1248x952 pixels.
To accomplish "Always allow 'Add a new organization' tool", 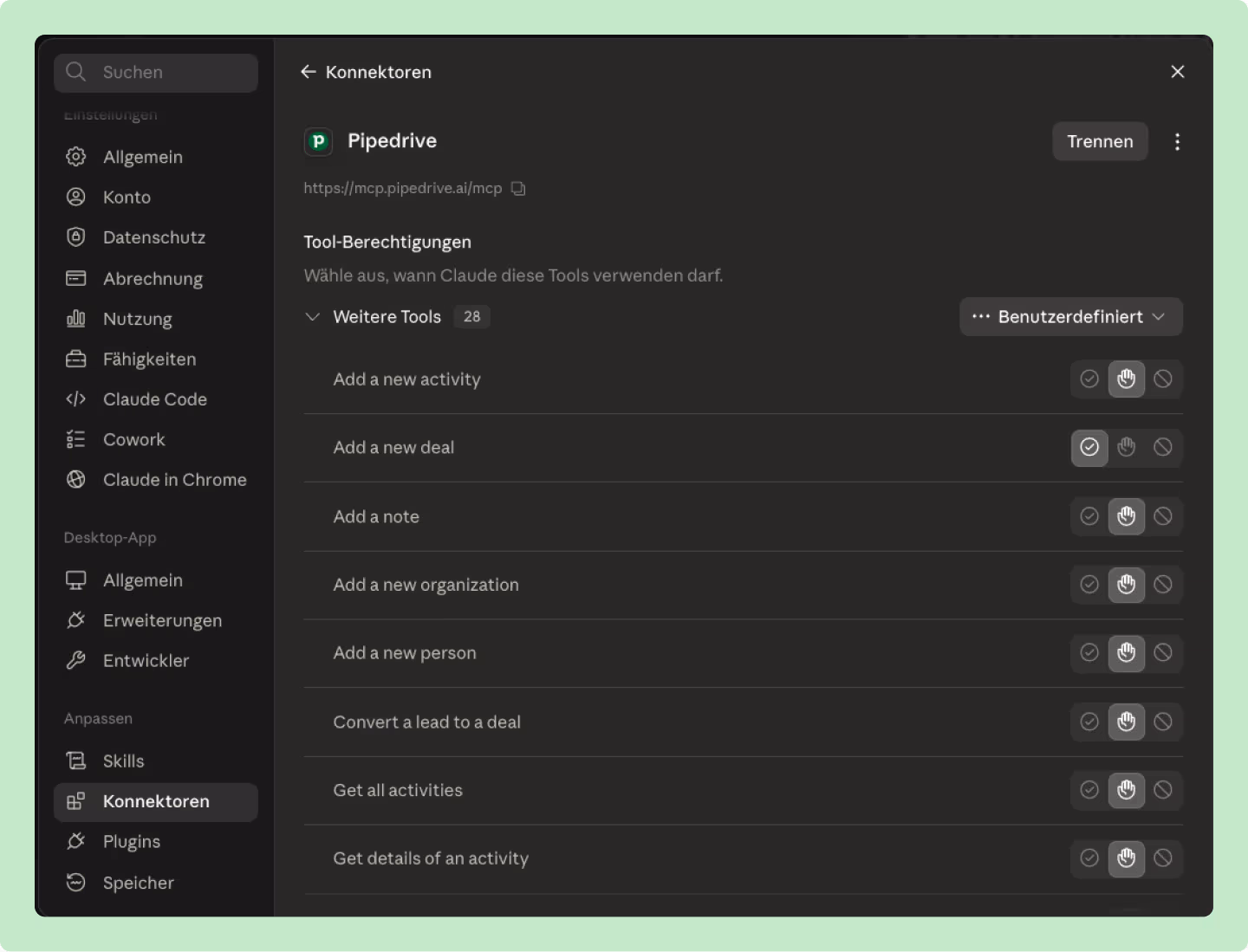I will [x=1089, y=585].
